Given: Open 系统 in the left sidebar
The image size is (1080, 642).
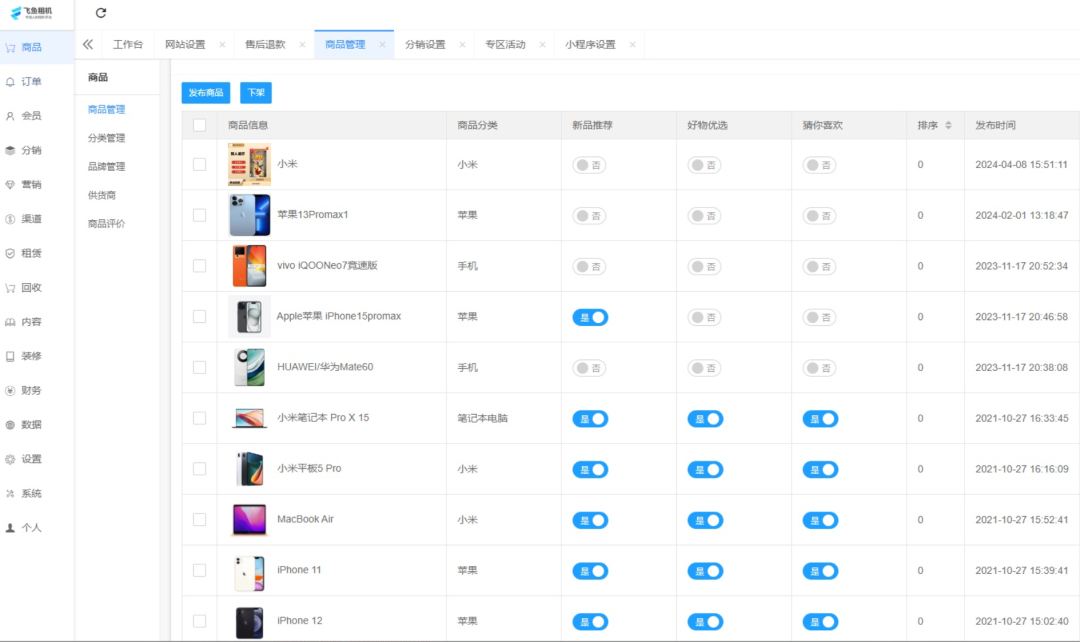Looking at the screenshot, I should click(x=31, y=493).
